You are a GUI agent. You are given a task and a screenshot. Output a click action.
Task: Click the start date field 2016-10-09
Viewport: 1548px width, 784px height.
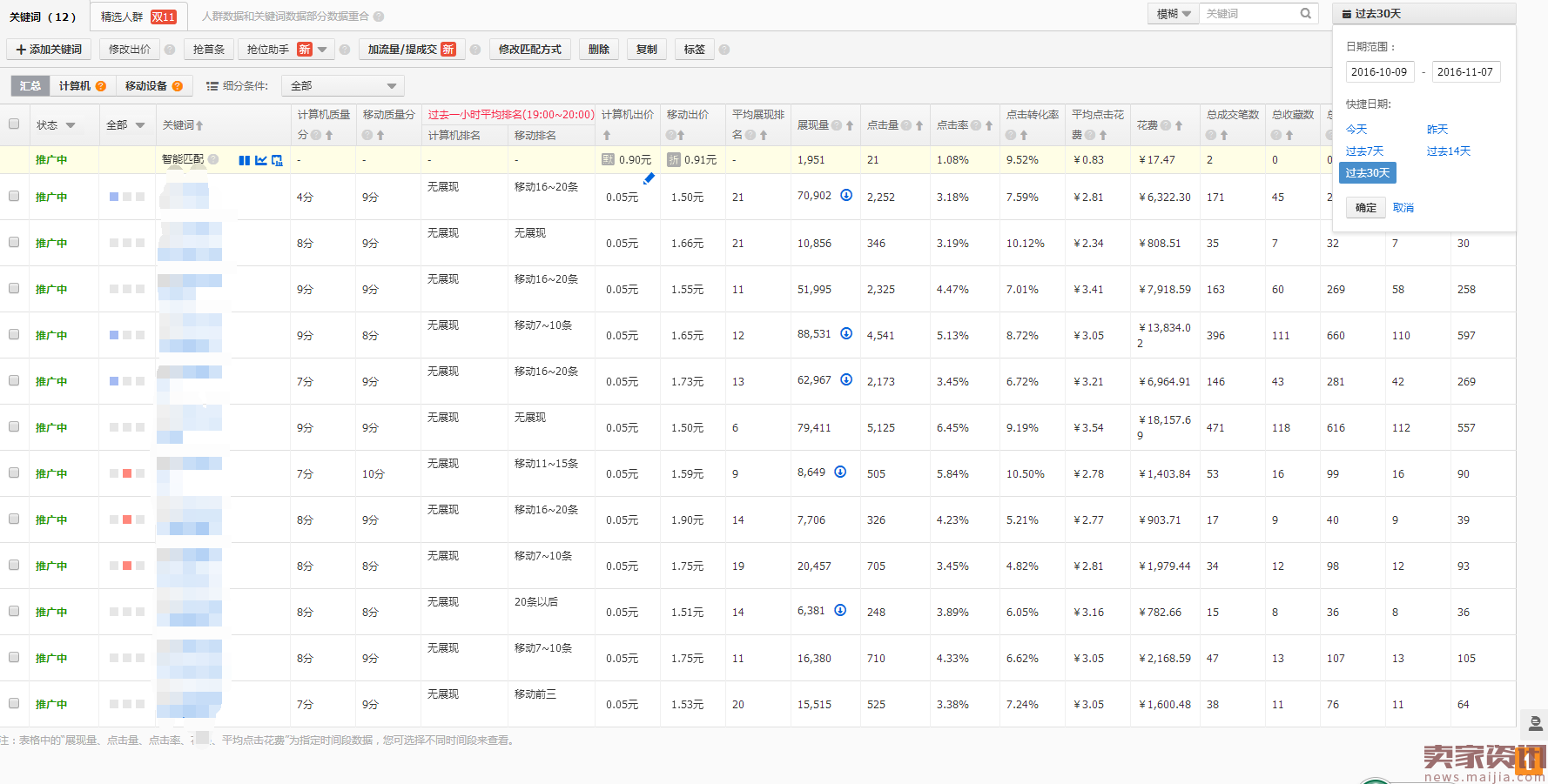click(1380, 72)
